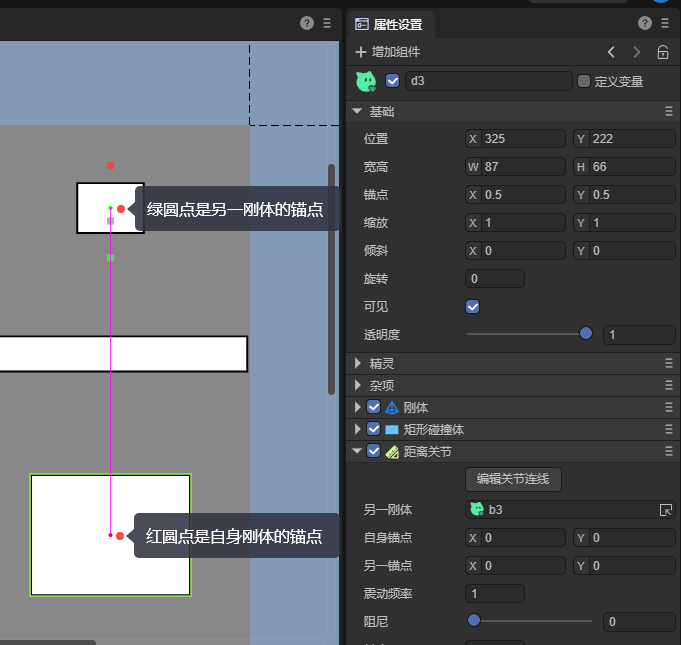Click the 透明度 slider handle
Image resolution: width=681 pixels, height=645 pixels.
[x=586, y=334]
